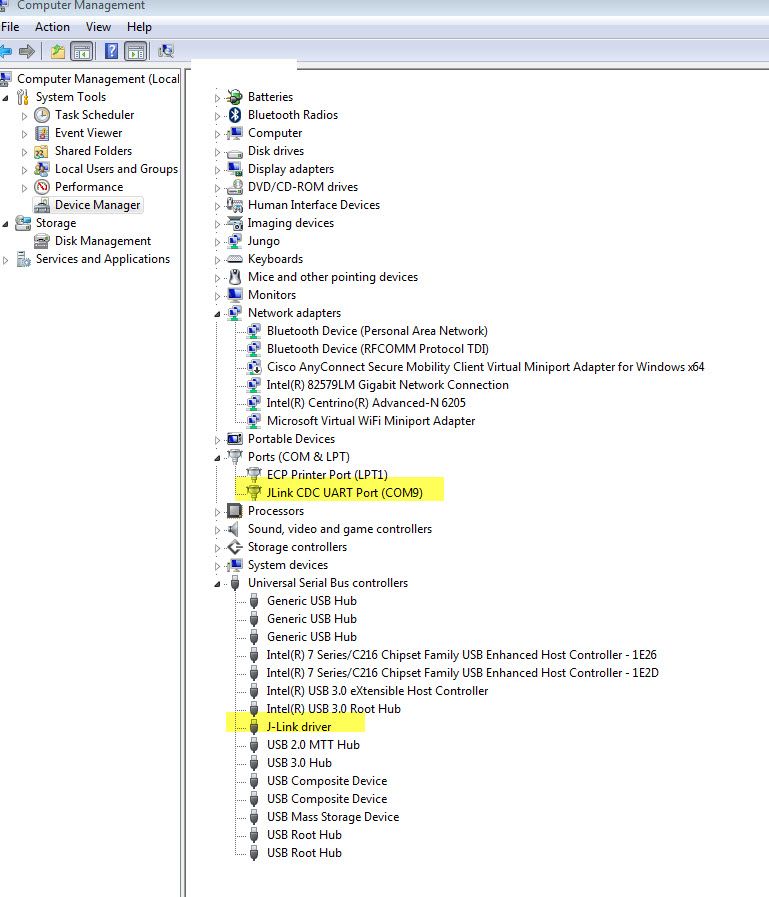Select Intel(R) Centrino(R) Advanced-N 6205
Image resolution: width=769 pixels, height=897 pixels.
(x=366, y=403)
